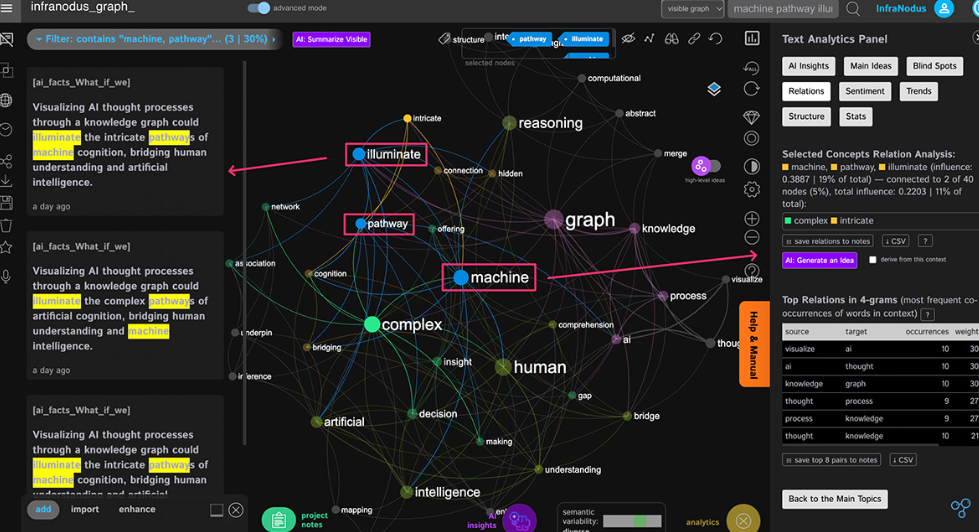Screen dimensions: 979x532
Task: Click the undo arrow icon above graph
Action: 716,39
